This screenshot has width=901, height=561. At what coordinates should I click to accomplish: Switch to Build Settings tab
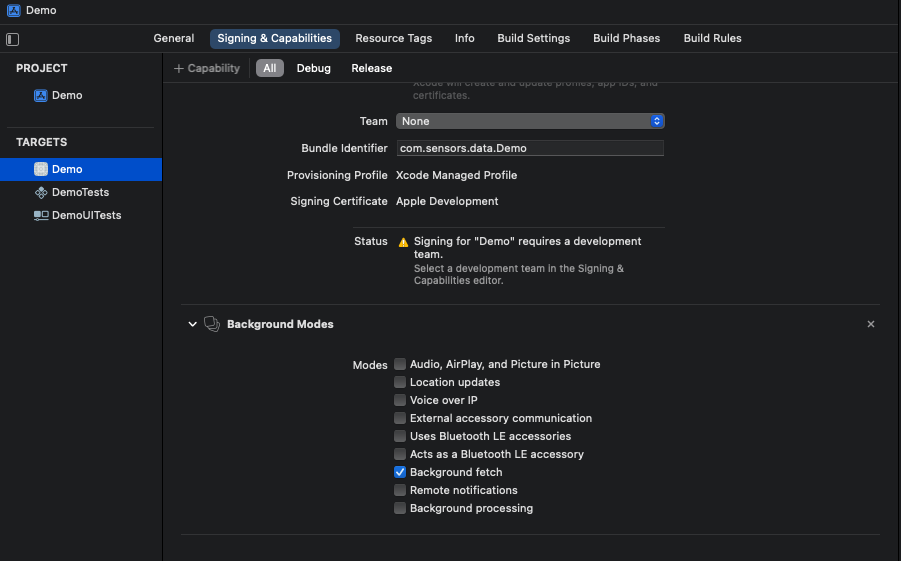coord(534,39)
